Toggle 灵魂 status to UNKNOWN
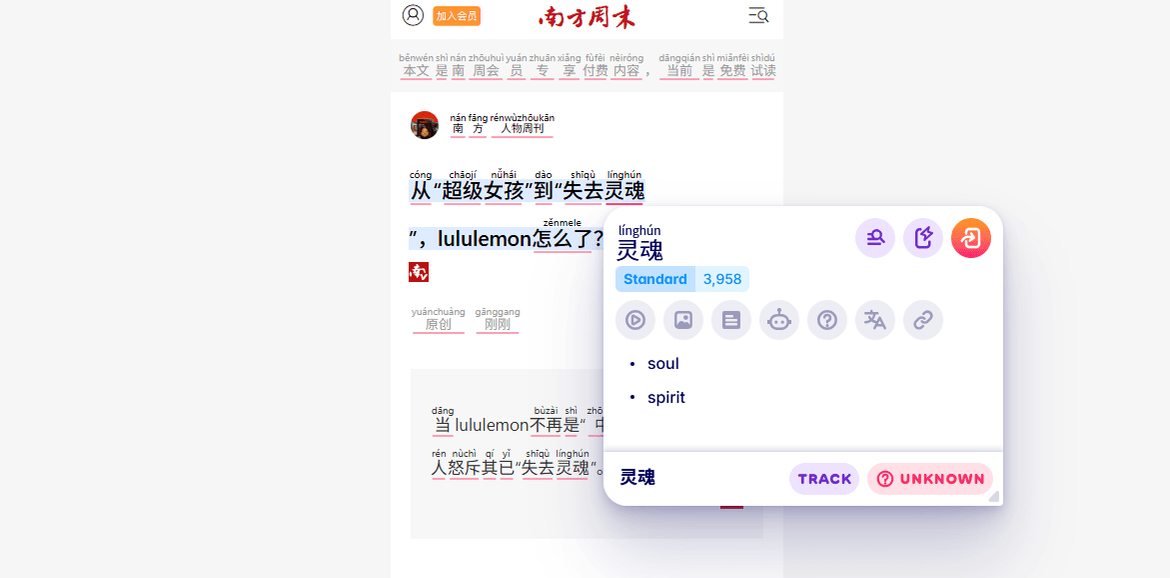 (929, 479)
